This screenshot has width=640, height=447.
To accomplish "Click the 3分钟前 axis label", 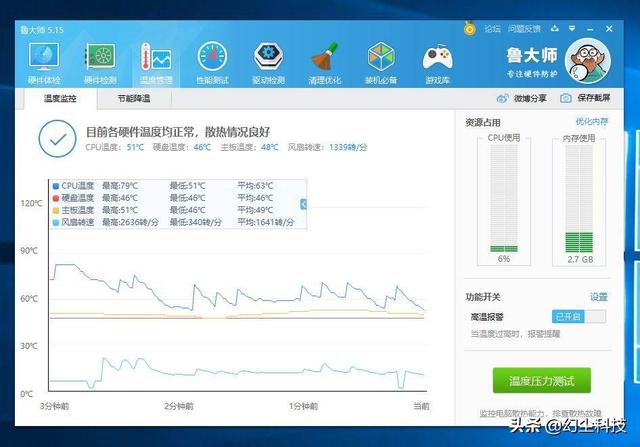I will [54, 406].
